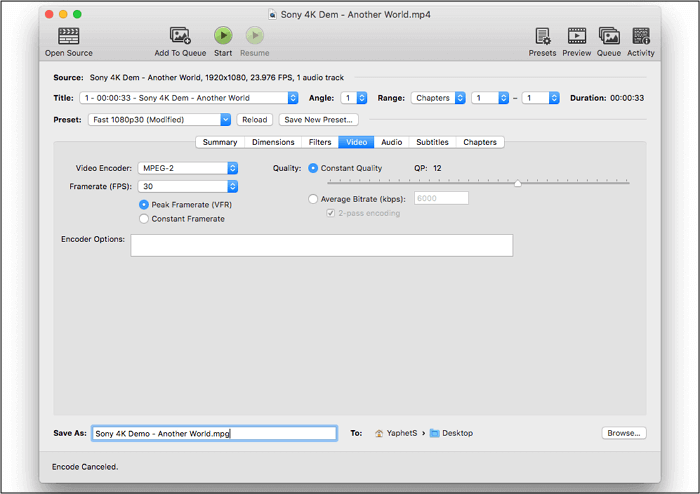This screenshot has width=700, height=494.
Task: Click Add To Queue icon
Action: [x=180, y=36]
